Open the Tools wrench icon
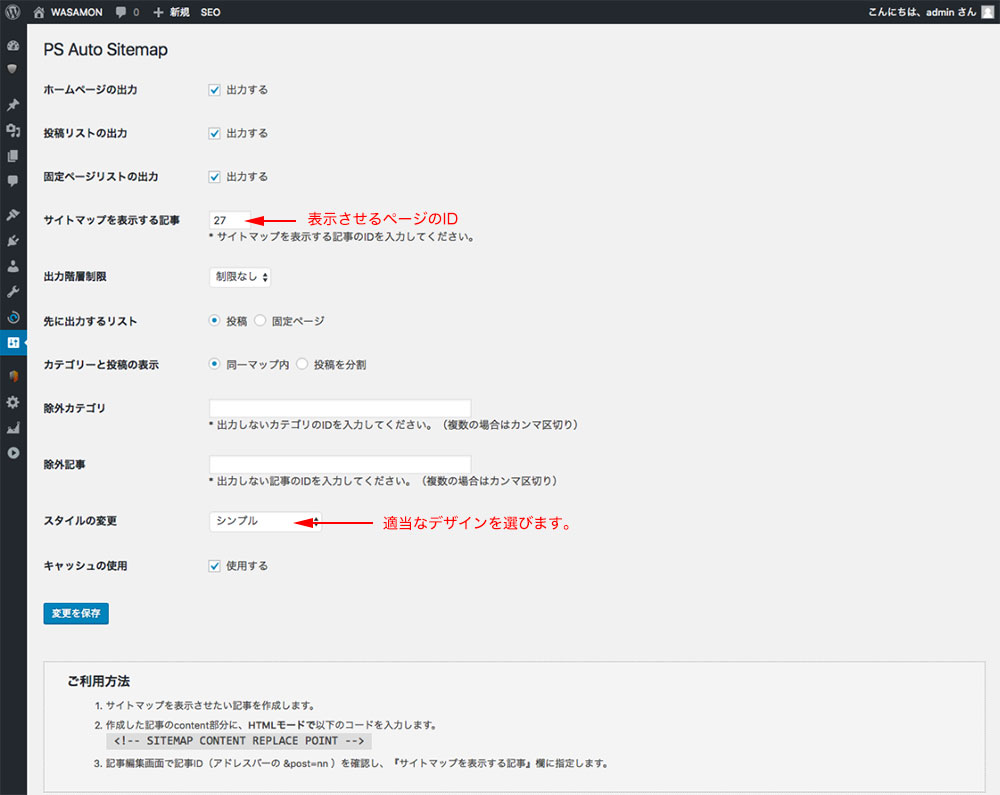 [x=13, y=292]
